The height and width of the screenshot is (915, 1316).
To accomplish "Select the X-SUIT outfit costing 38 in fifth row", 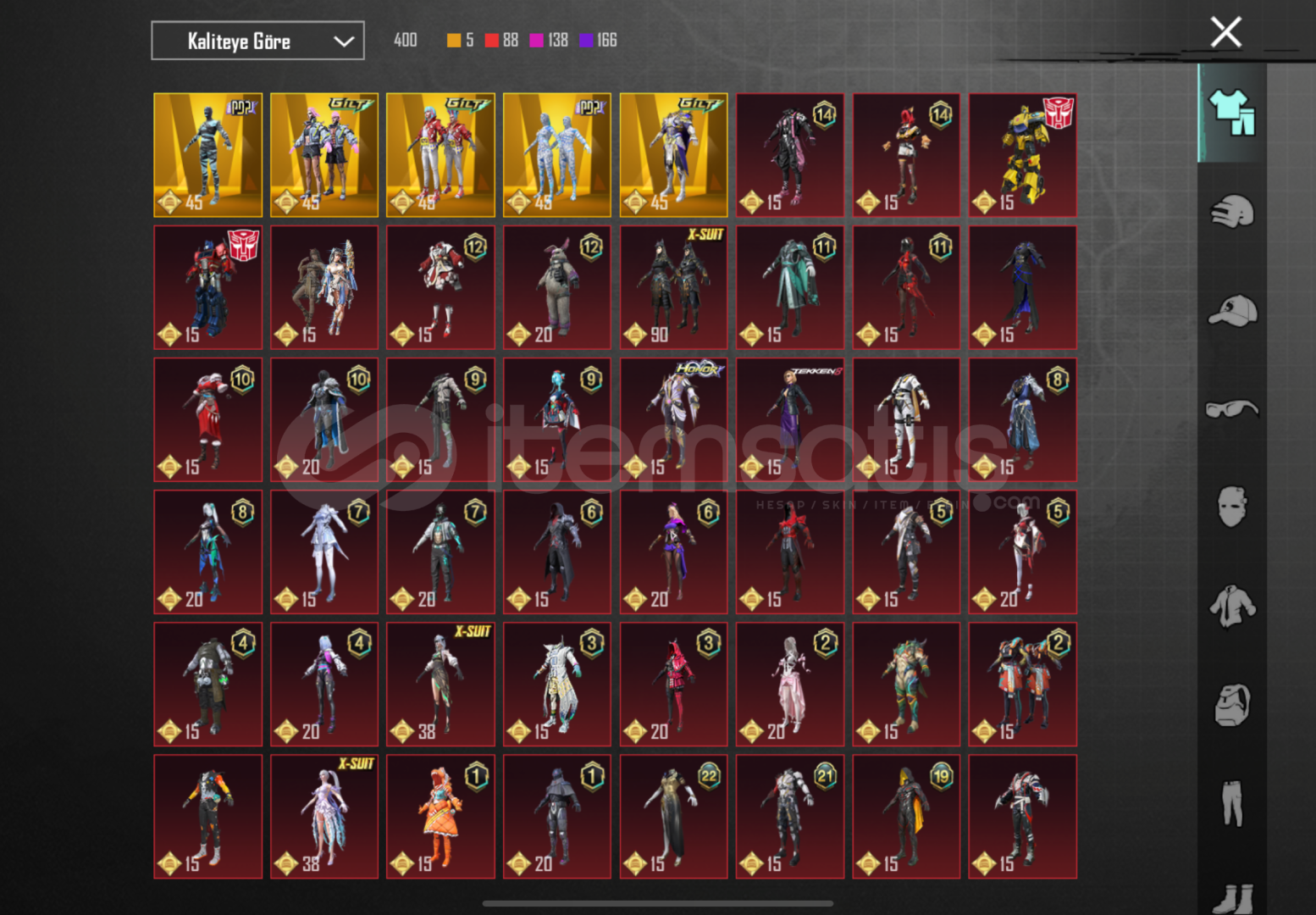I will pos(440,685).
